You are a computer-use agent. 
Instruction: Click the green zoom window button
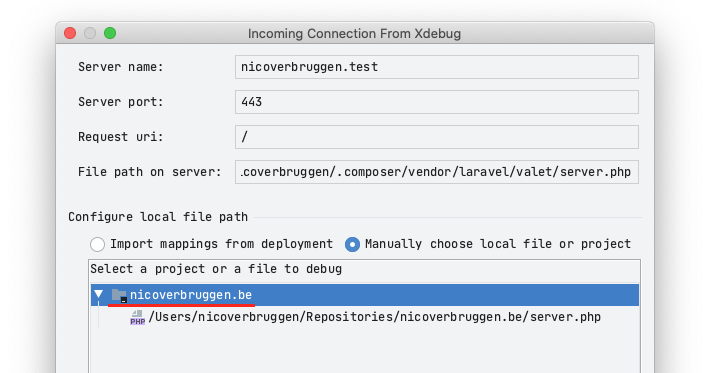click(110, 33)
